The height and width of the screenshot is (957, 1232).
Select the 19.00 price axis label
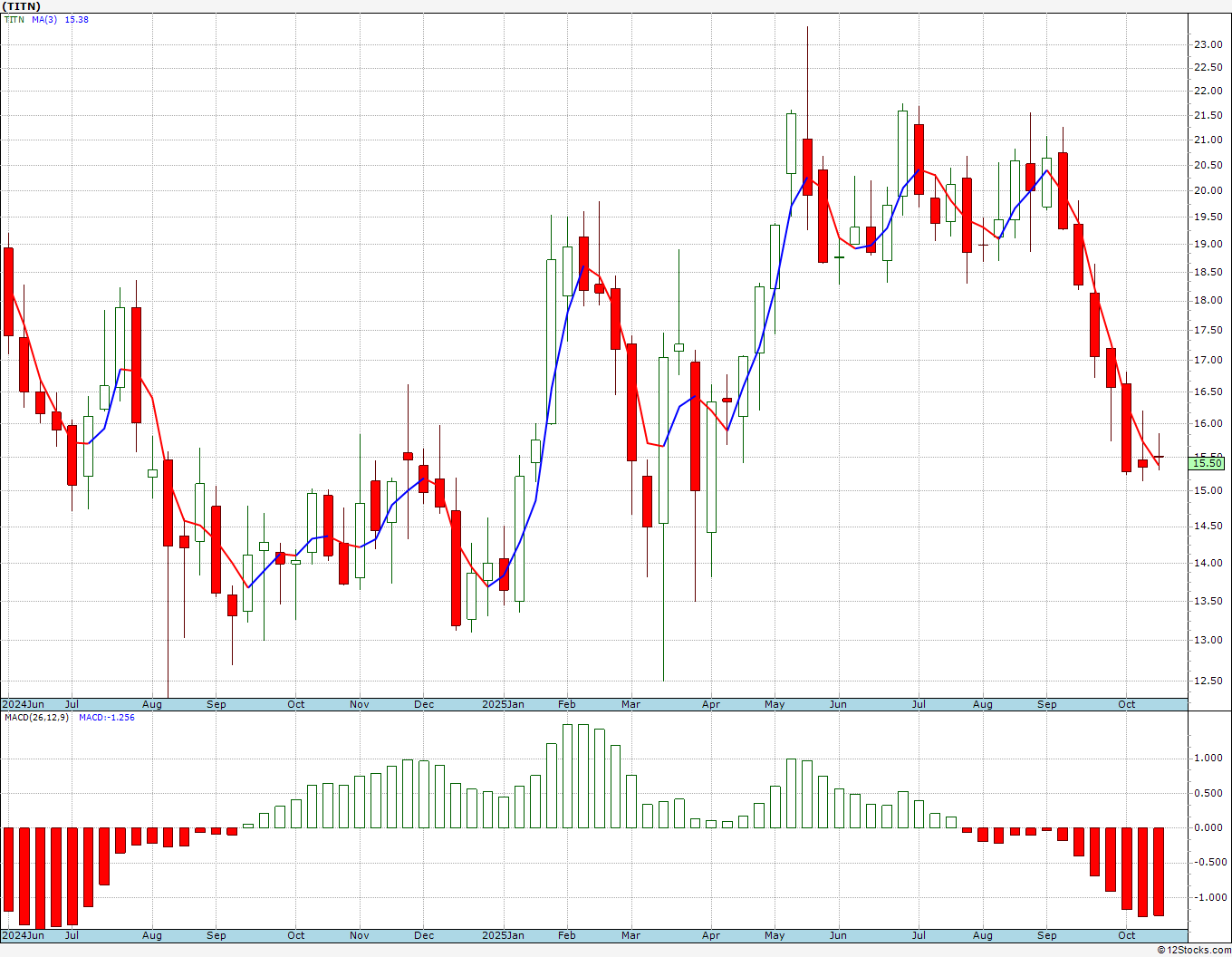(1207, 245)
